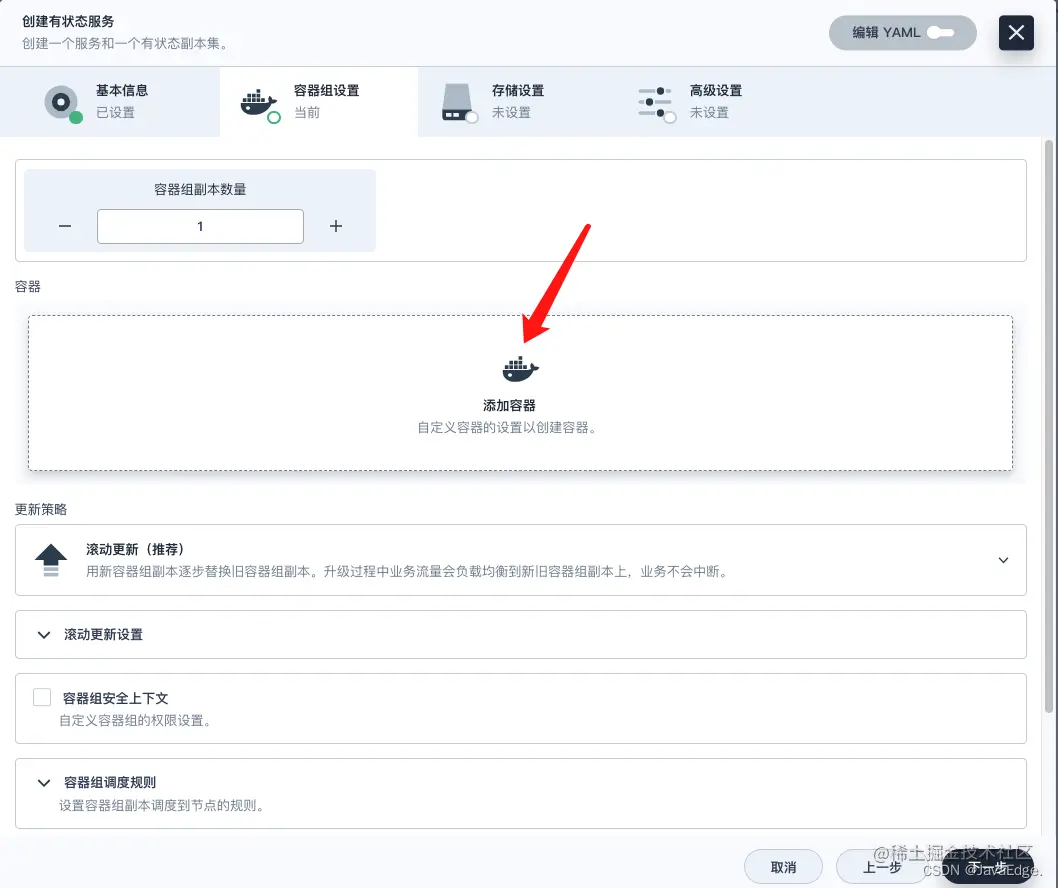Increase replica count with plus icon
The width and height of the screenshot is (1058, 888).
(336, 226)
